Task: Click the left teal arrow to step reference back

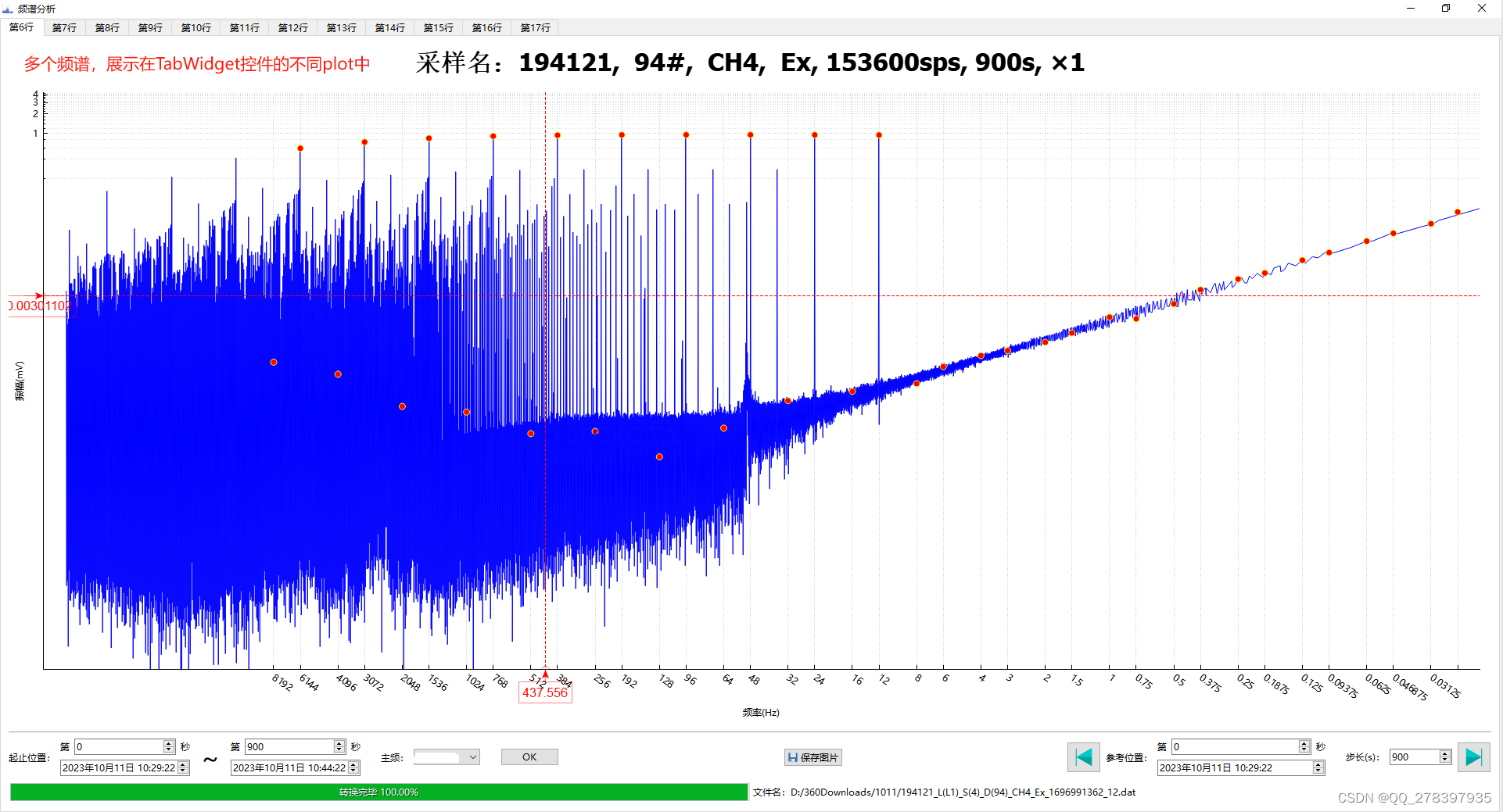Action: point(1083,757)
